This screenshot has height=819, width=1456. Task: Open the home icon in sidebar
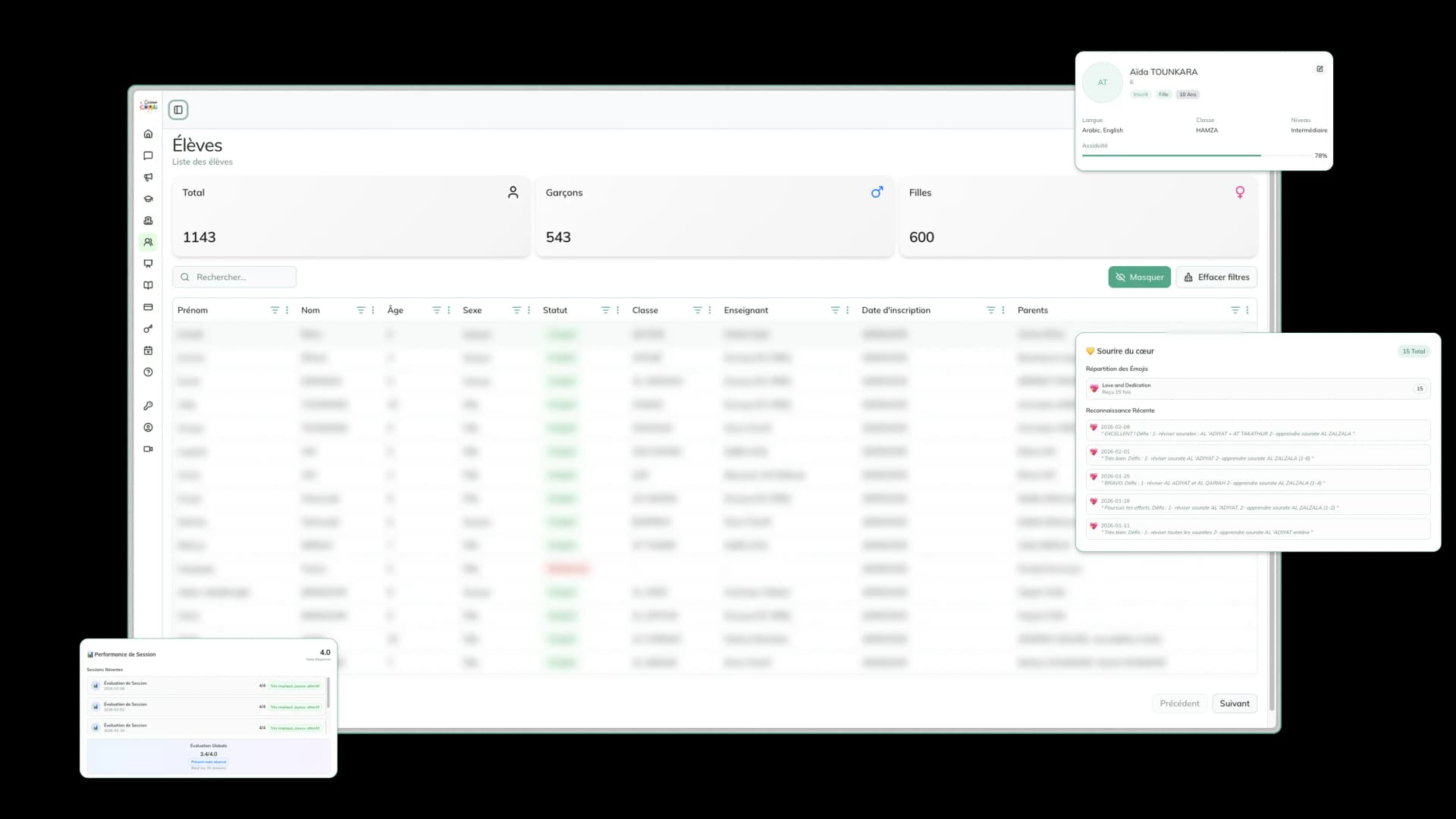coord(149,134)
